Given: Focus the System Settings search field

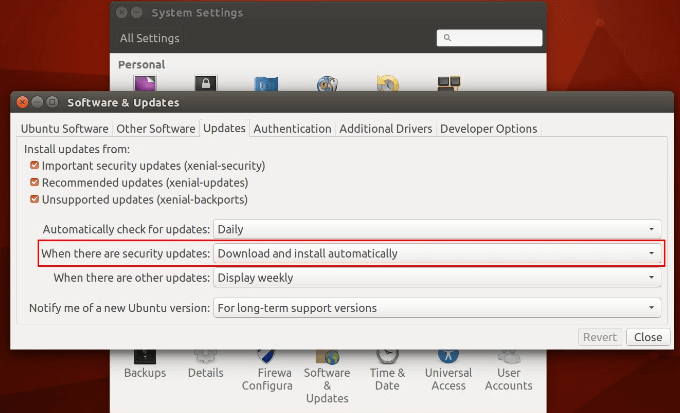Looking at the screenshot, I should coord(496,38).
